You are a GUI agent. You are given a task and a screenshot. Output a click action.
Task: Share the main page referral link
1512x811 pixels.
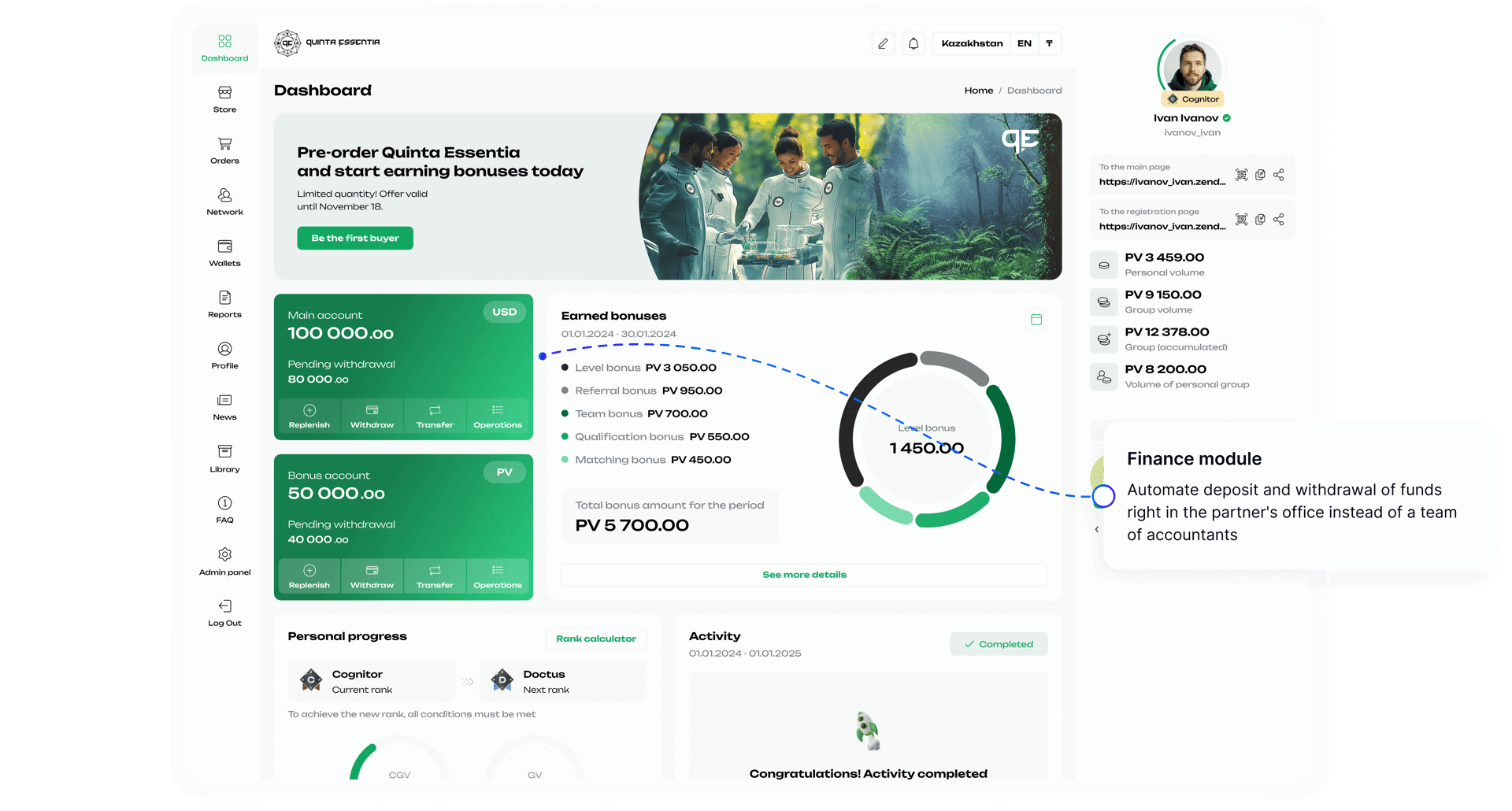point(1280,175)
